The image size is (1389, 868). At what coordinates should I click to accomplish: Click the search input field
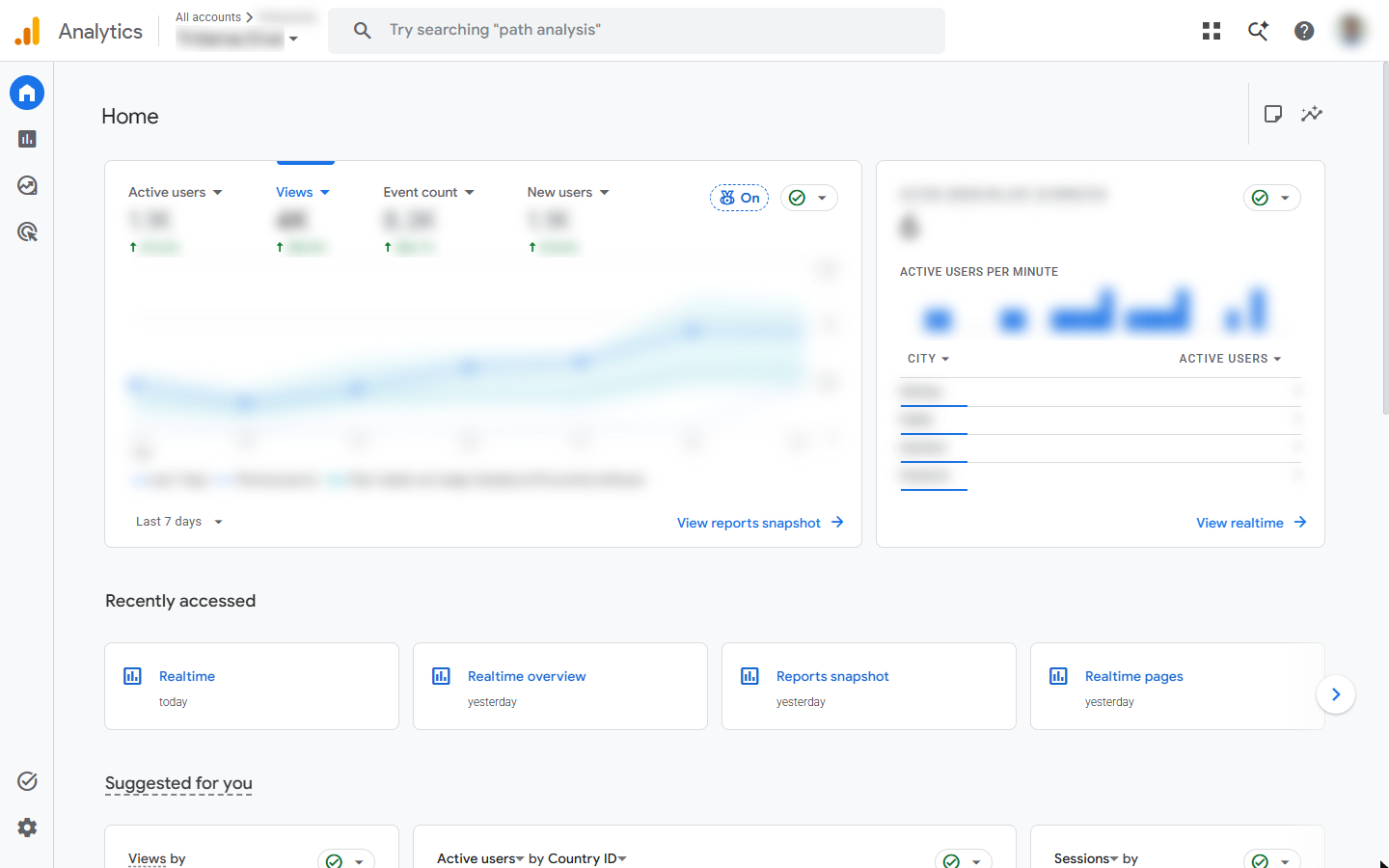(636, 30)
